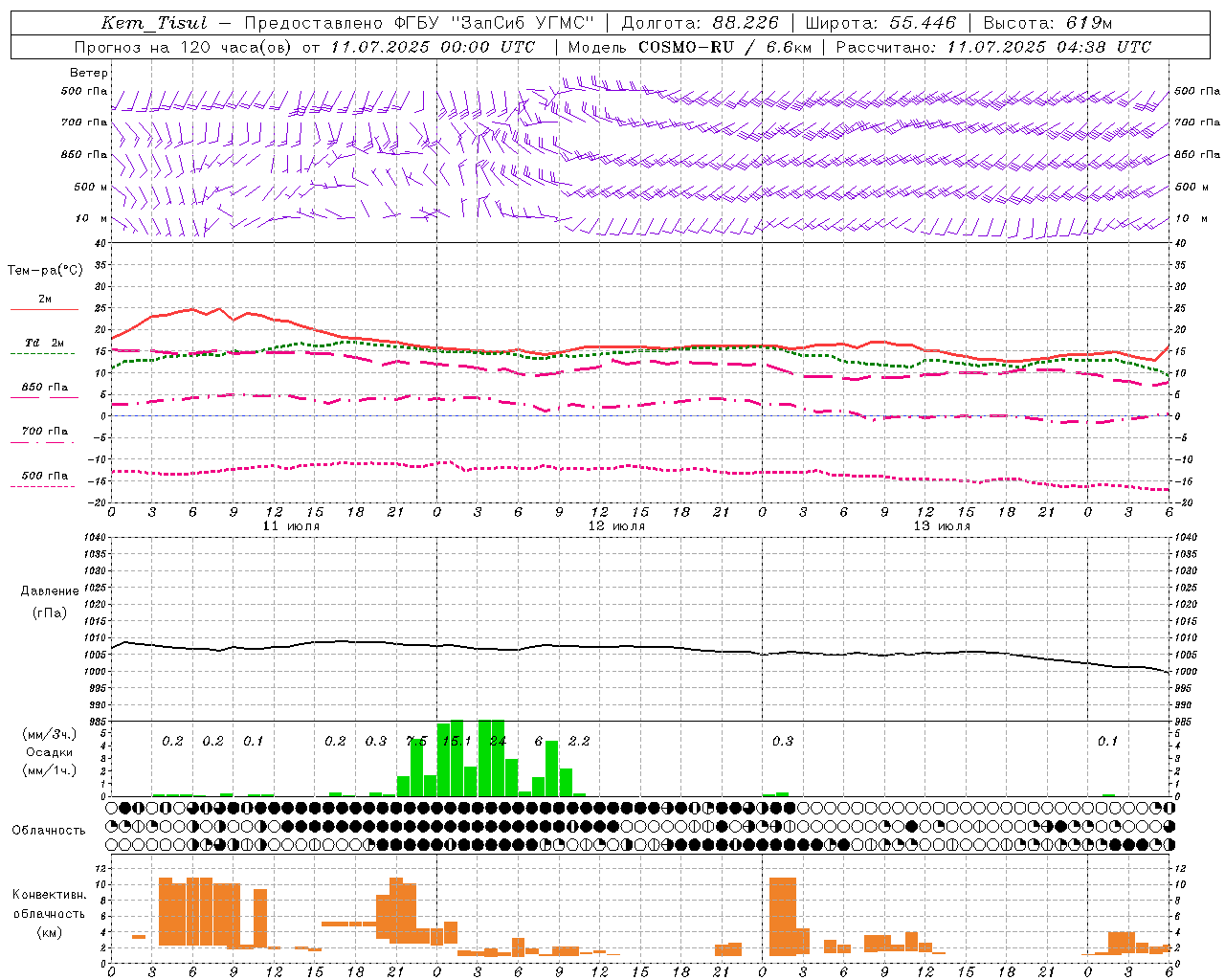Click Рассчитано: 11.07.2025 04:38 UTC text
Image resolution: width=1225 pixels, height=980 pixels.
point(993,47)
